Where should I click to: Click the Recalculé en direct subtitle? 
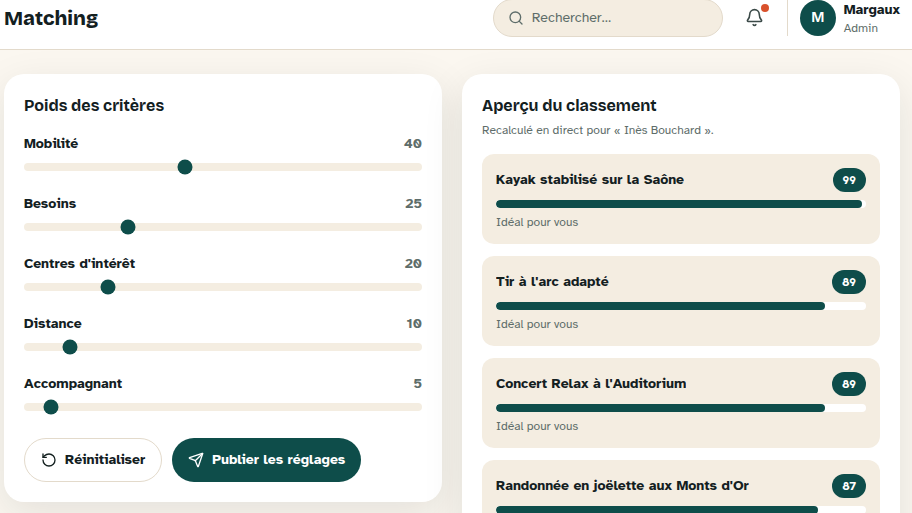click(x=597, y=130)
